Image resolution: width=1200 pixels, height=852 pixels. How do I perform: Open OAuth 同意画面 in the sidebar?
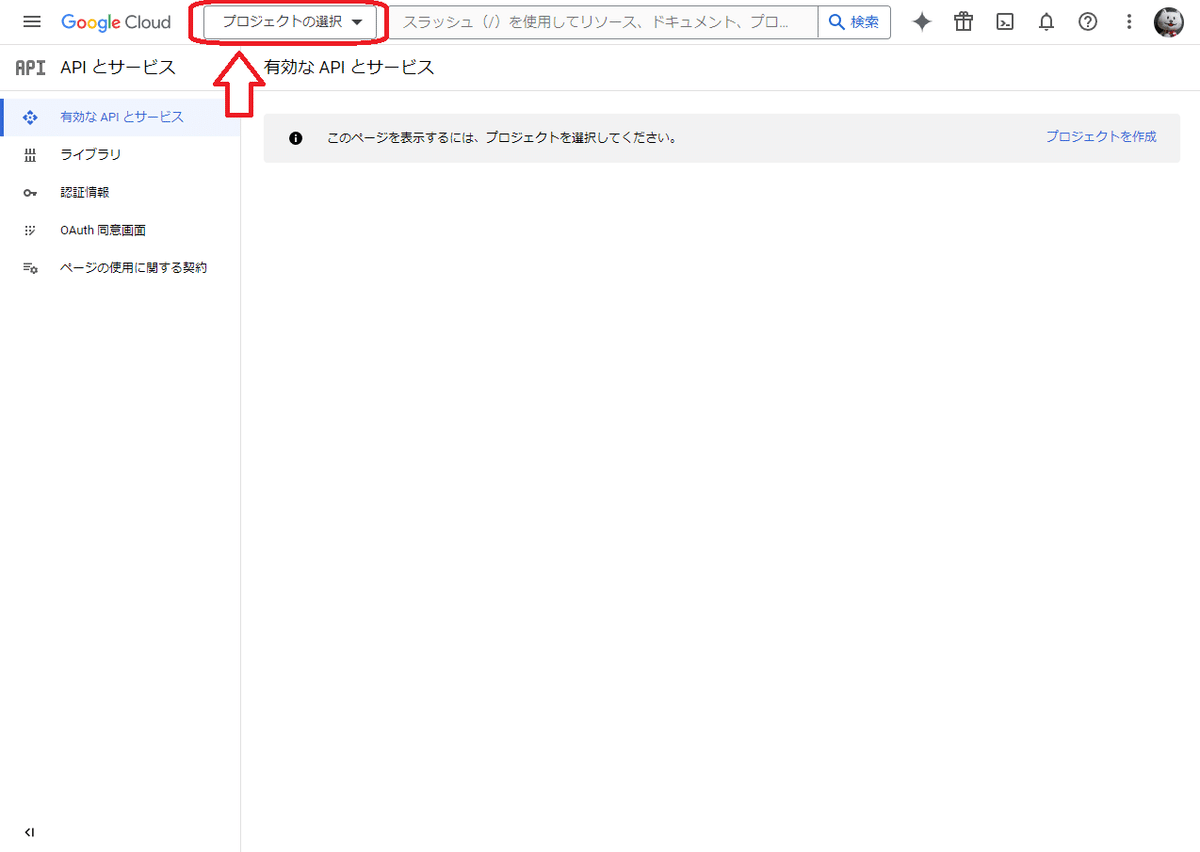[x=120, y=230]
